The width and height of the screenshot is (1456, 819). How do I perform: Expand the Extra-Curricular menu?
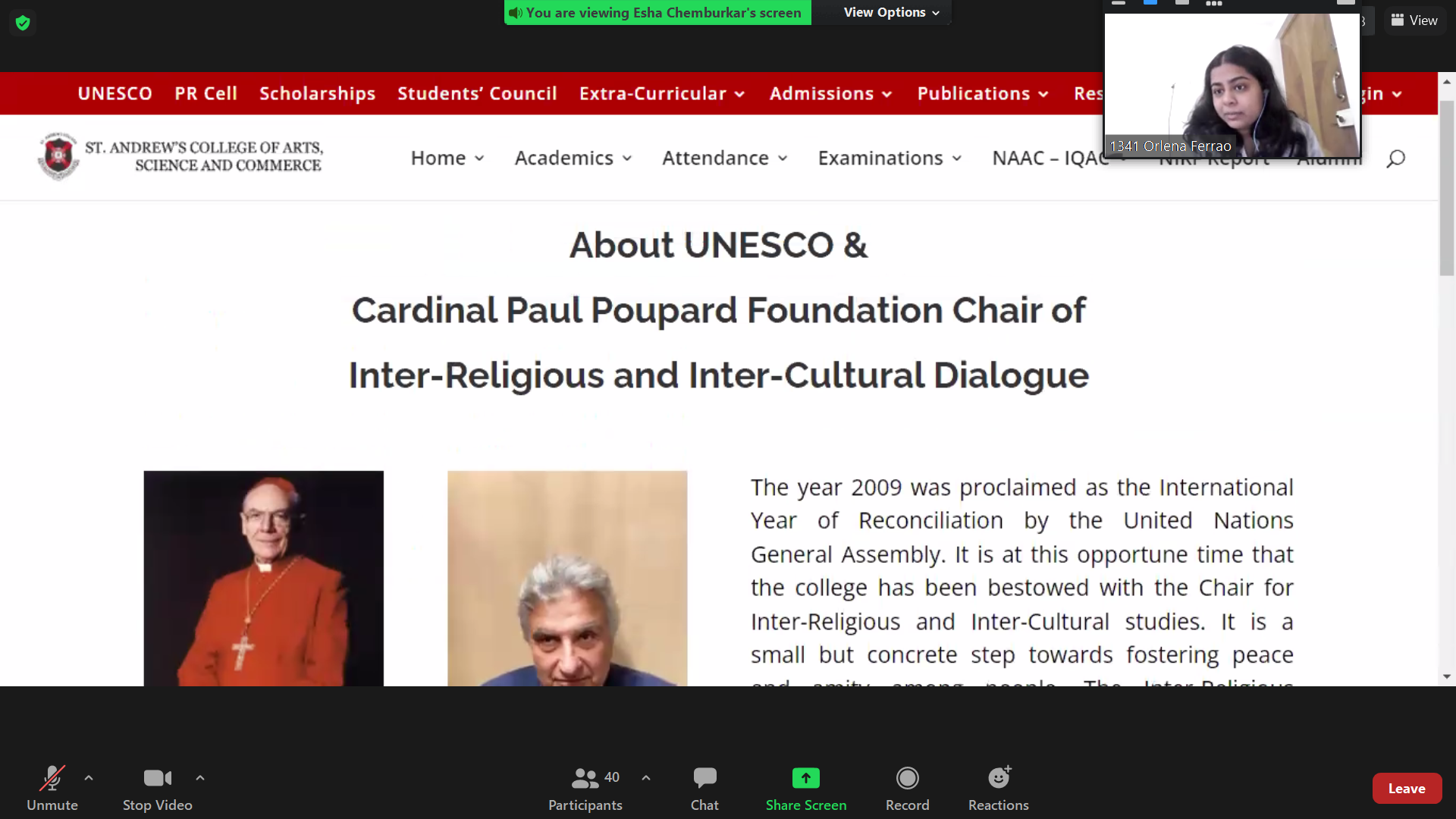coord(662,93)
